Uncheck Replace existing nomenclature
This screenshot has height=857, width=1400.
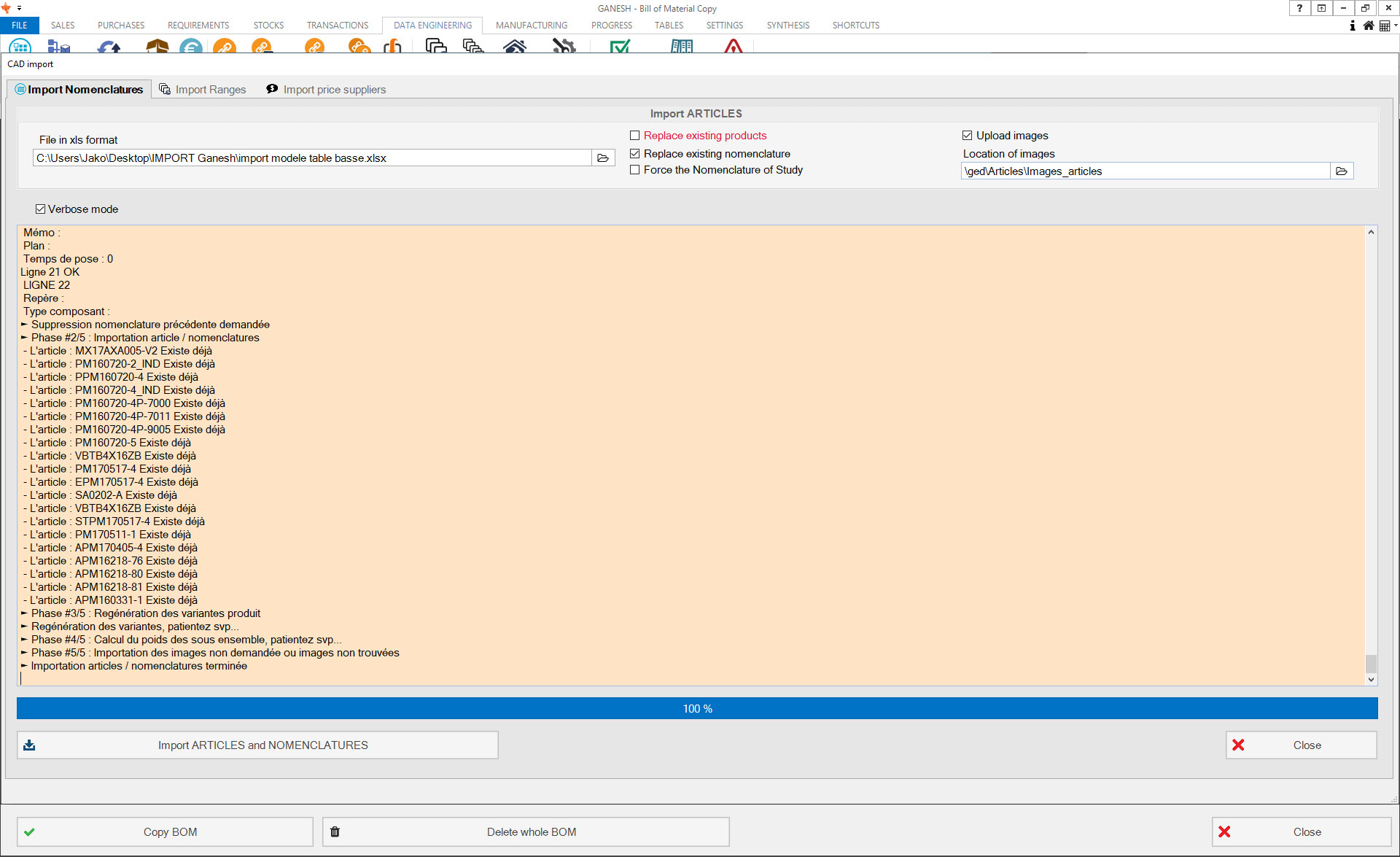pyautogui.click(x=635, y=154)
